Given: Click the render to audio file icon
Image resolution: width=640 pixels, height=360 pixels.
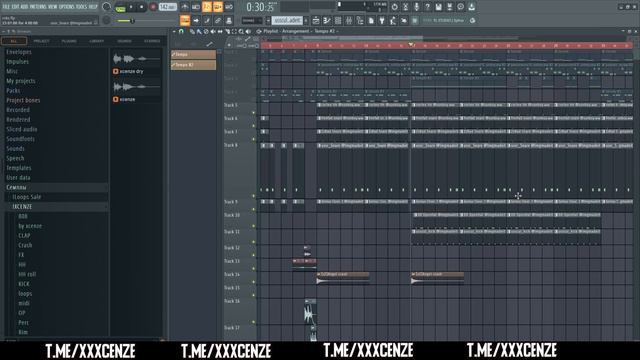Looking at the screenshot, I should pos(449,7).
